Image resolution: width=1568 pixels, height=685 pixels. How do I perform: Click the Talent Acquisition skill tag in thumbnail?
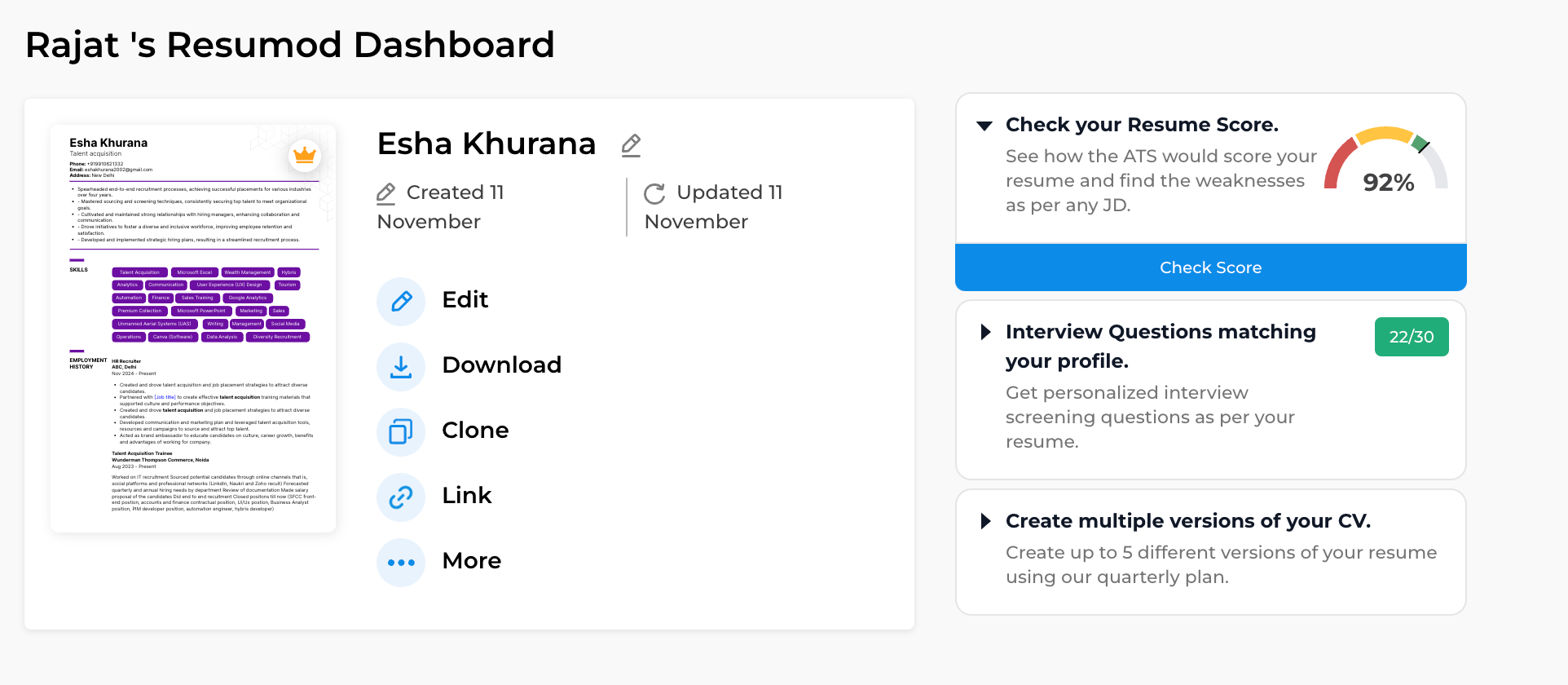tap(139, 272)
